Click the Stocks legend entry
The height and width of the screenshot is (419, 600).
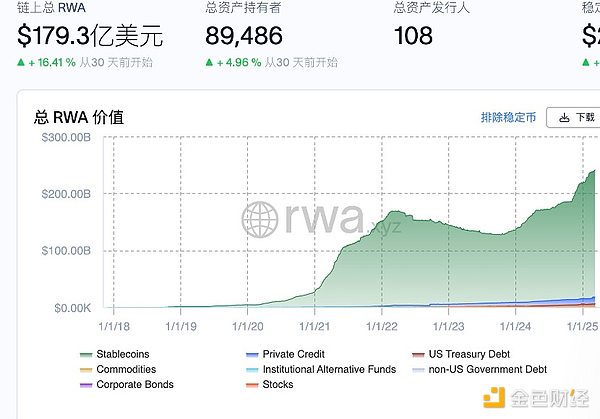tap(278, 385)
